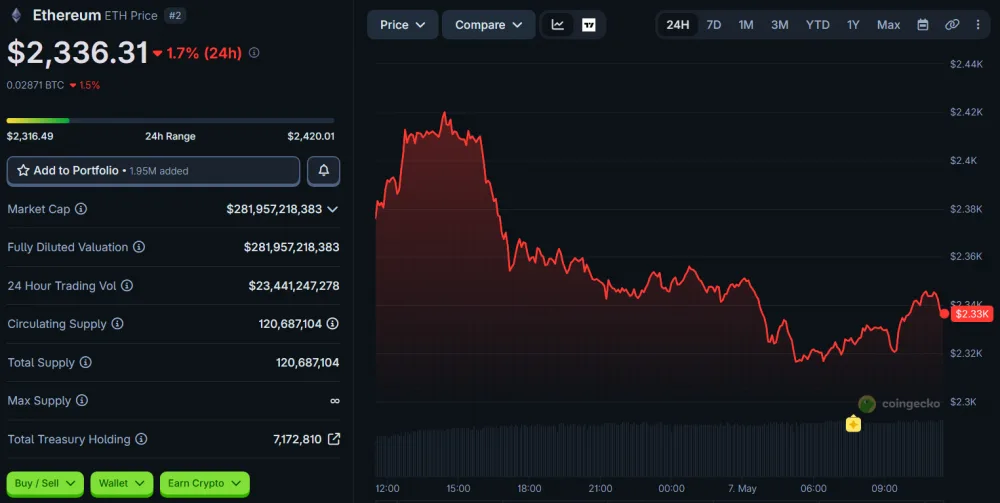Open Max Supply info icon

click(x=82, y=400)
